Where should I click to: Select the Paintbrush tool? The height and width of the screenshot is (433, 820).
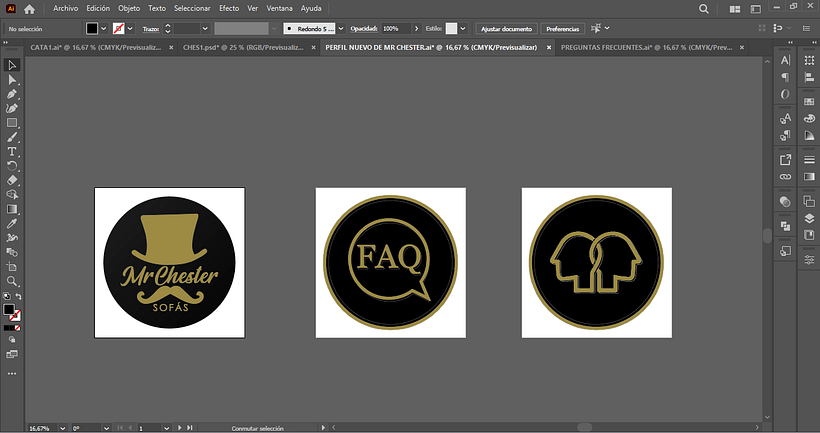point(12,138)
